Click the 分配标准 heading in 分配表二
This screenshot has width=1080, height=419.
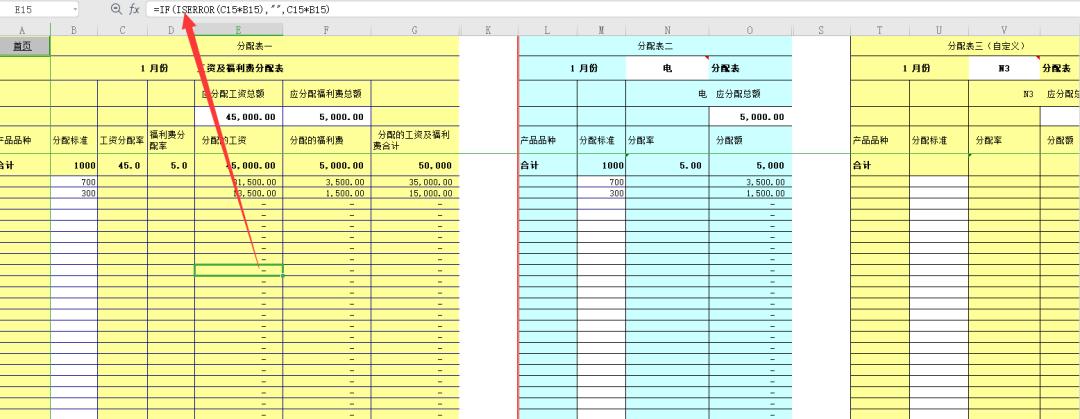596,141
